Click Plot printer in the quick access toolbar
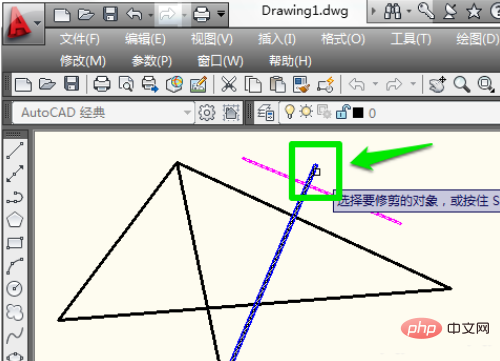500x361 pixels. click(202, 15)
